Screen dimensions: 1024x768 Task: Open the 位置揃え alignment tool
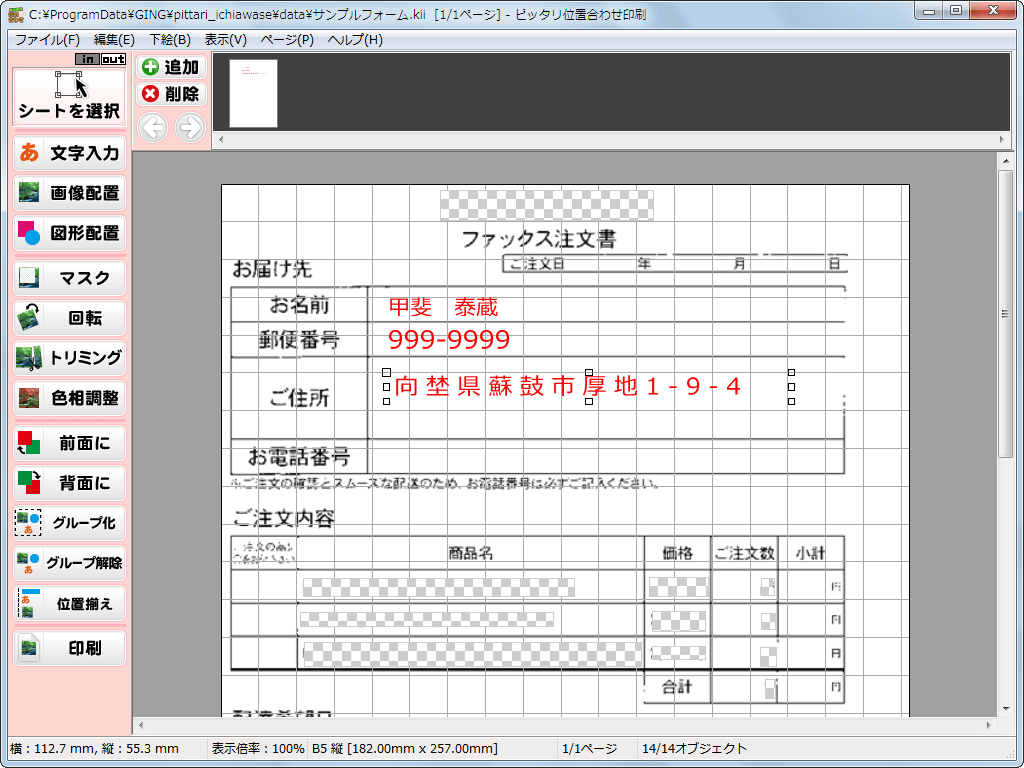69,603
